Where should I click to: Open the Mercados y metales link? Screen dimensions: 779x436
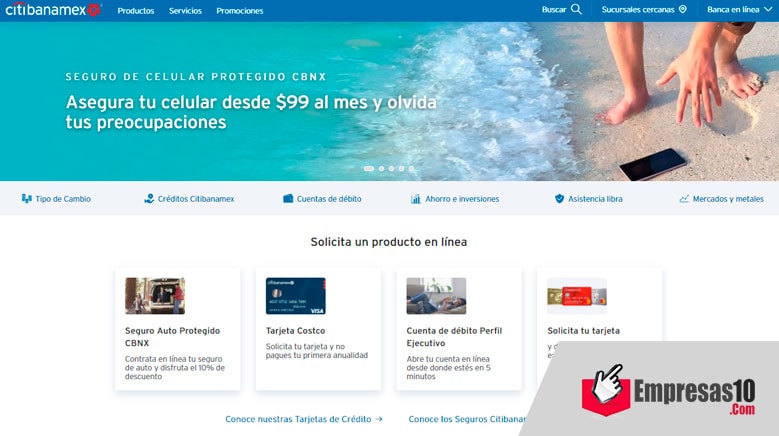[728, 199]
